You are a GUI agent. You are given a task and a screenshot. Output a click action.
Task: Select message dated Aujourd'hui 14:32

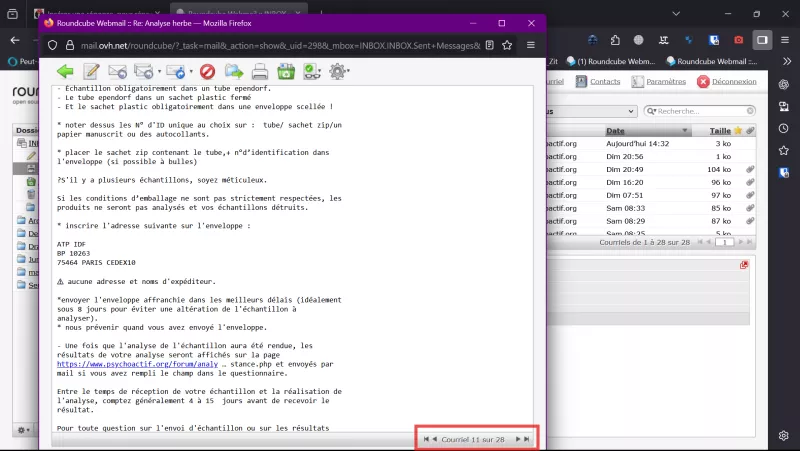(x=651, y=144)
